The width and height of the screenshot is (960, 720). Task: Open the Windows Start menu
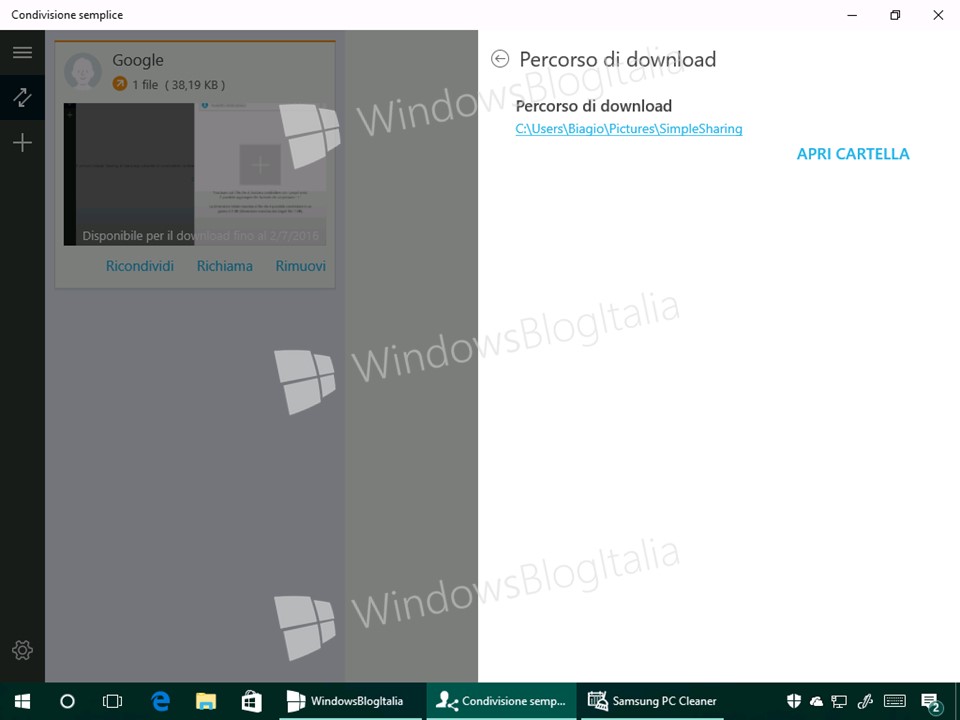[23, 701]
